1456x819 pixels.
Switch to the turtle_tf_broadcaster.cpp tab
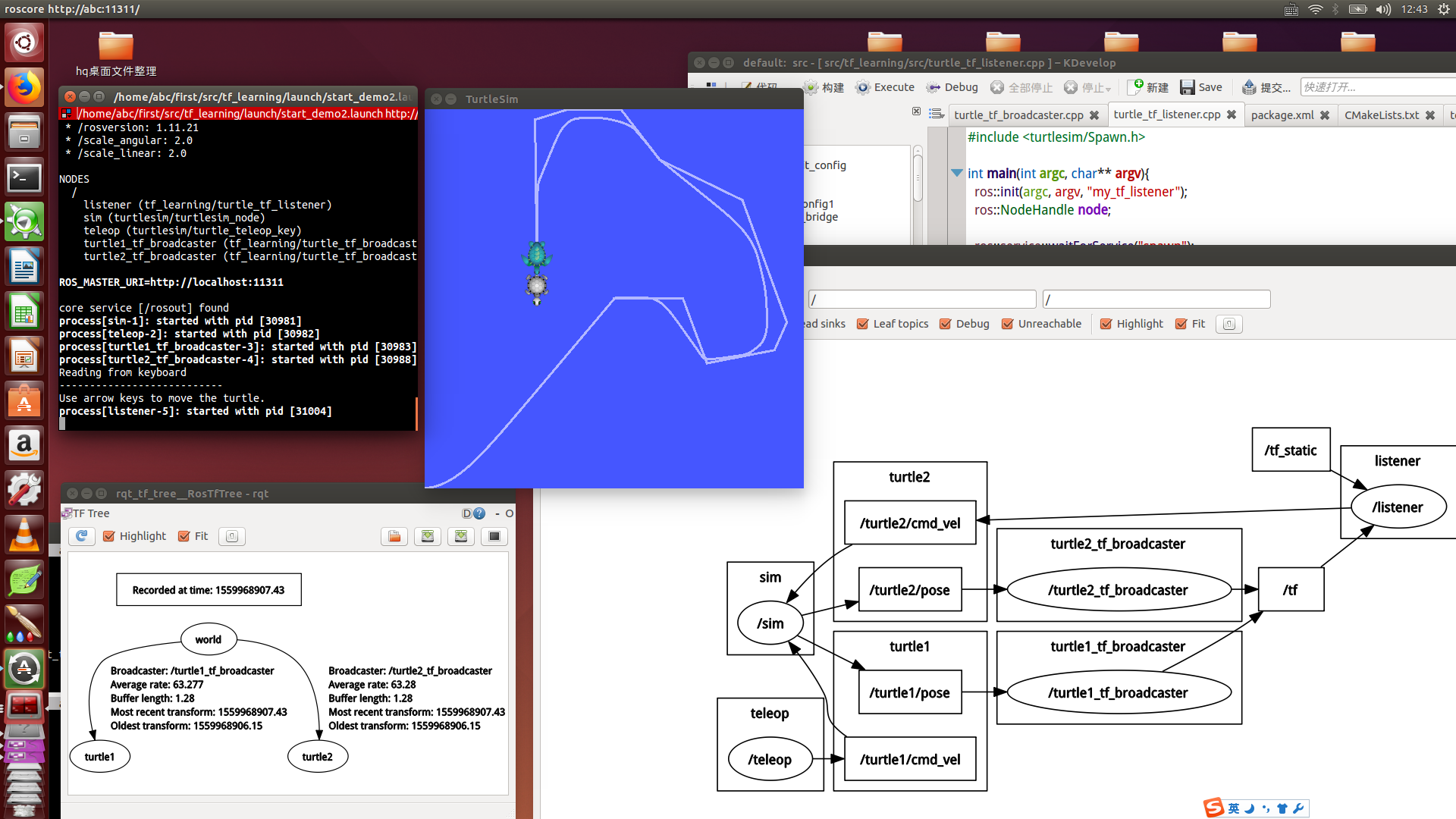(x=1018, y=115)
